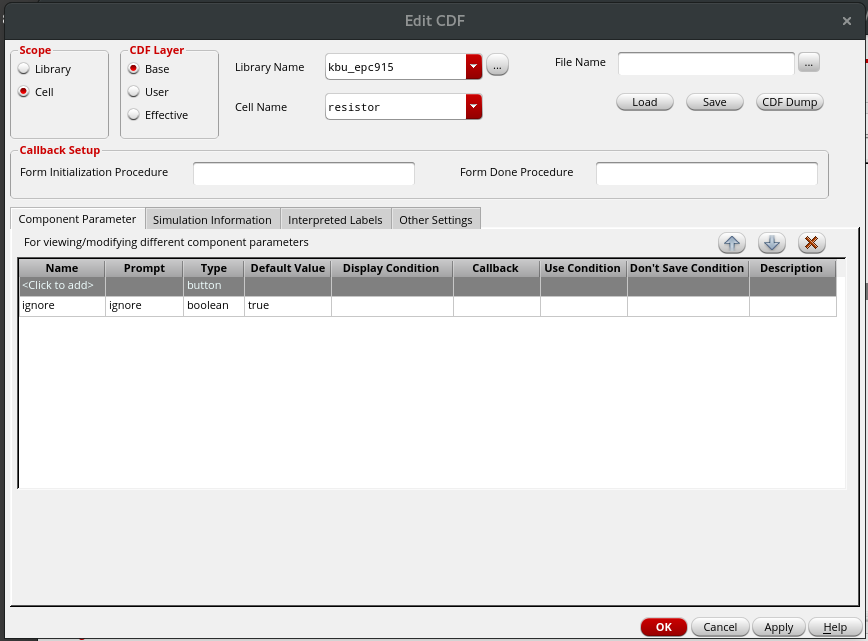
Task: Choose the User CDF layer
Action: click(x=133, y=92)
